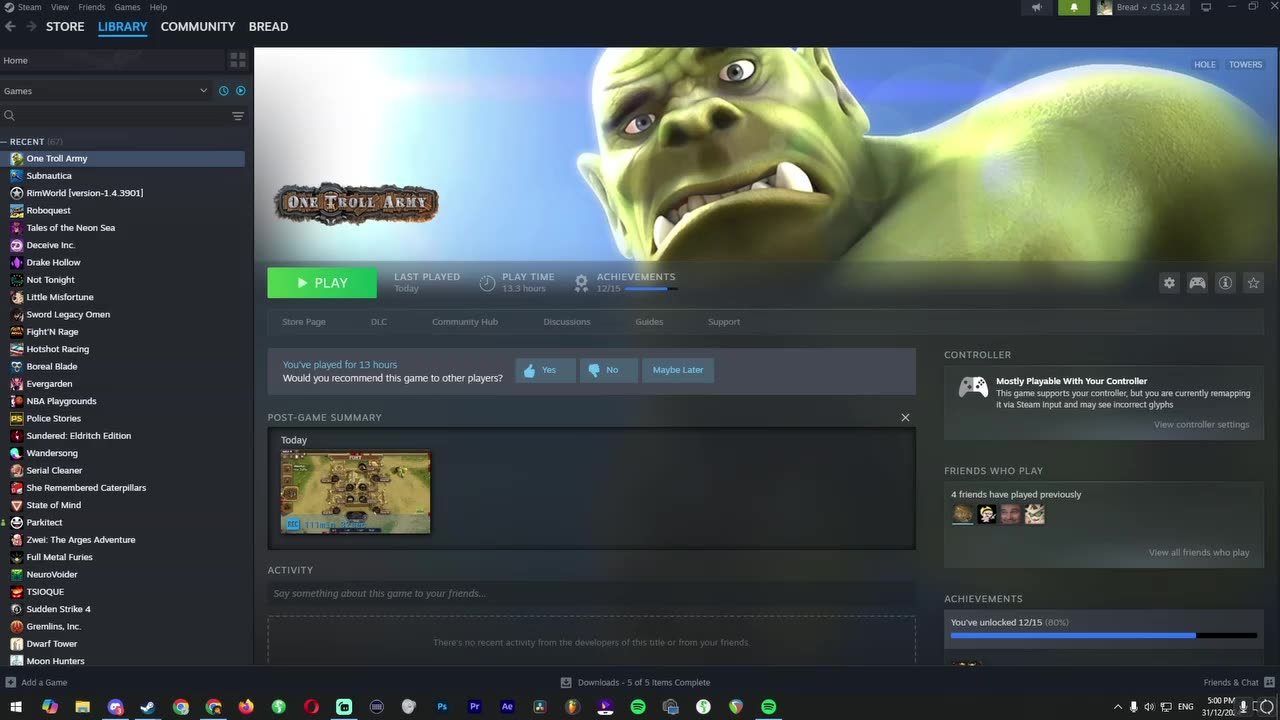Open today's post-game screenshot thumbnail

(356, 492)
